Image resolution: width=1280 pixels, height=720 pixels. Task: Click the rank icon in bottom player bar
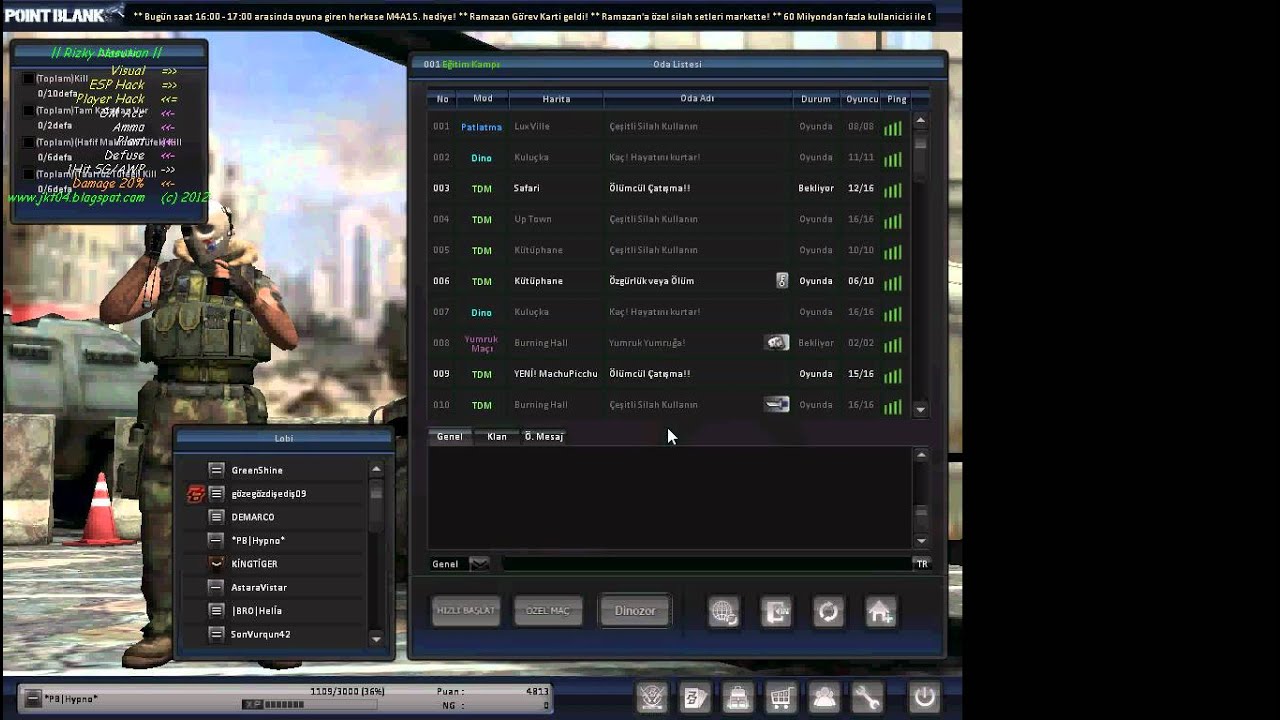(33, 699)
